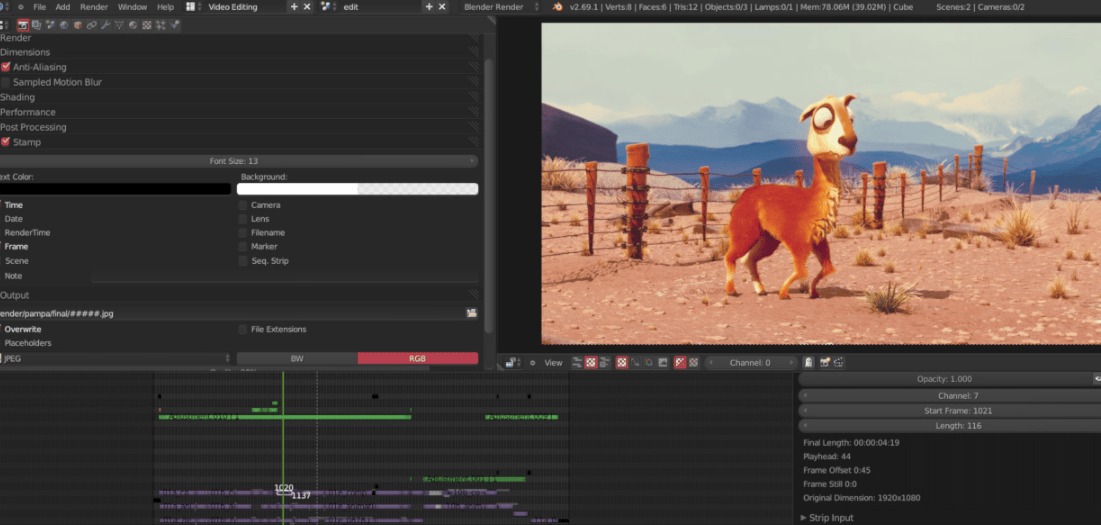
Task: Open the File menu
Action: coord(39,7)
